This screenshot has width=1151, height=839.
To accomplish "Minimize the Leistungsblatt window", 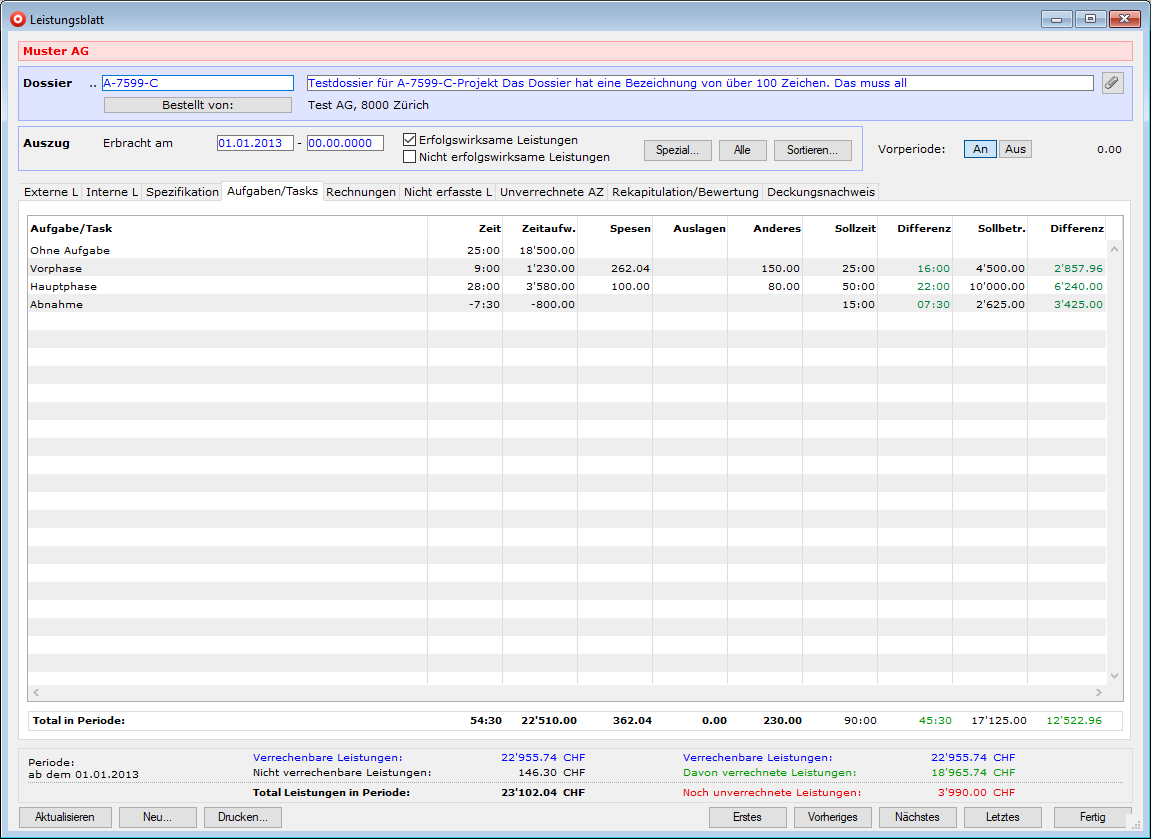I will point(1056,19).
